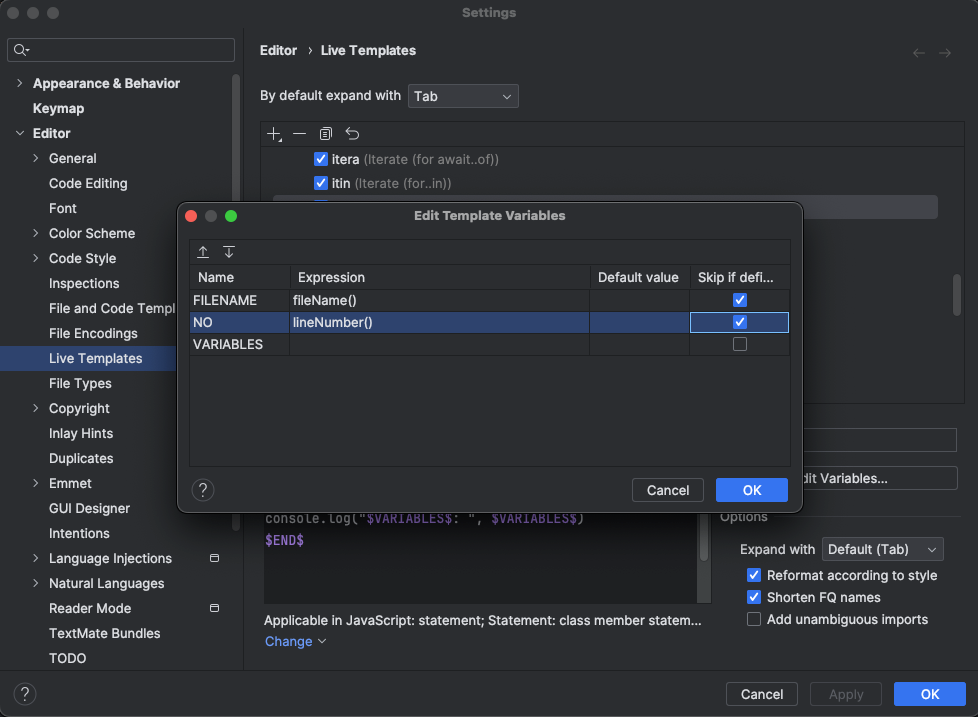Click the templates list vertical scrollbar

957,295
